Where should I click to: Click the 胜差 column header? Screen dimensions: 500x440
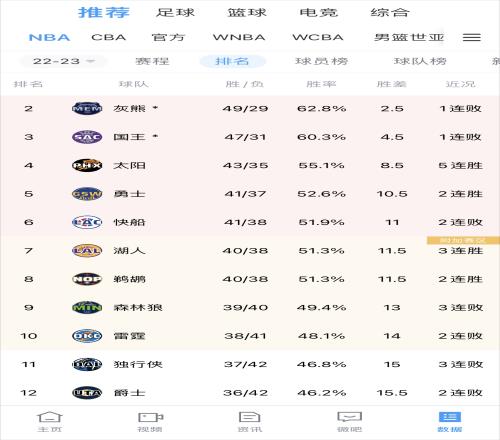pos(392,84)
